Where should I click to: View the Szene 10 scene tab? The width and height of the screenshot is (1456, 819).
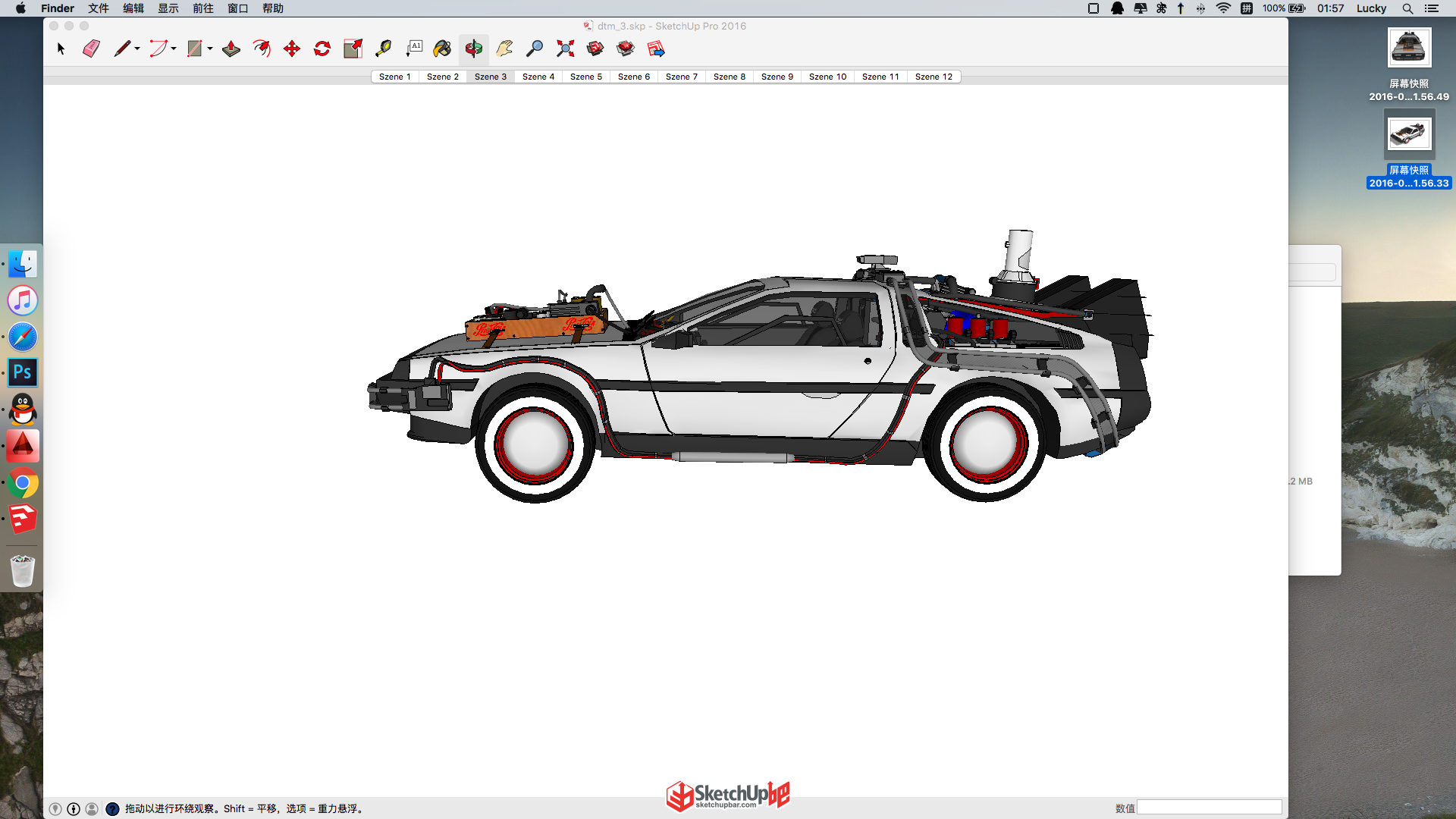[x=827, y=77]
